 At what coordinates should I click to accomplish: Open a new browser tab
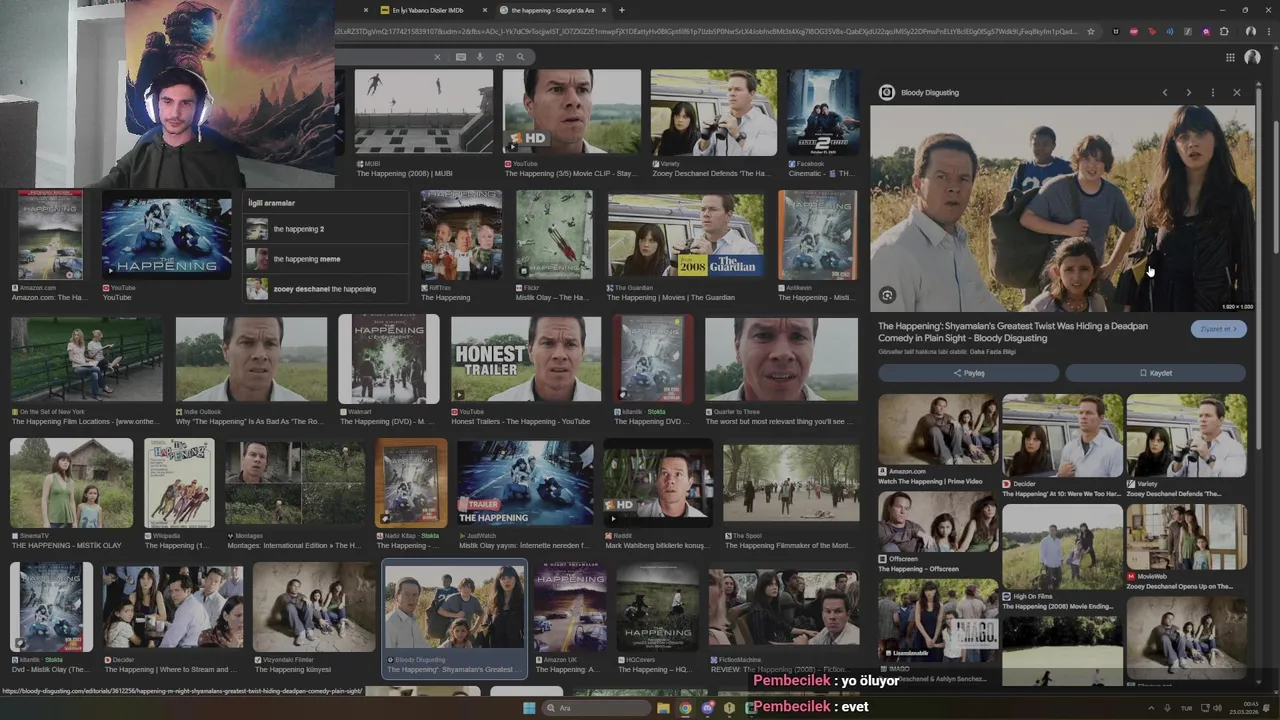621,10
